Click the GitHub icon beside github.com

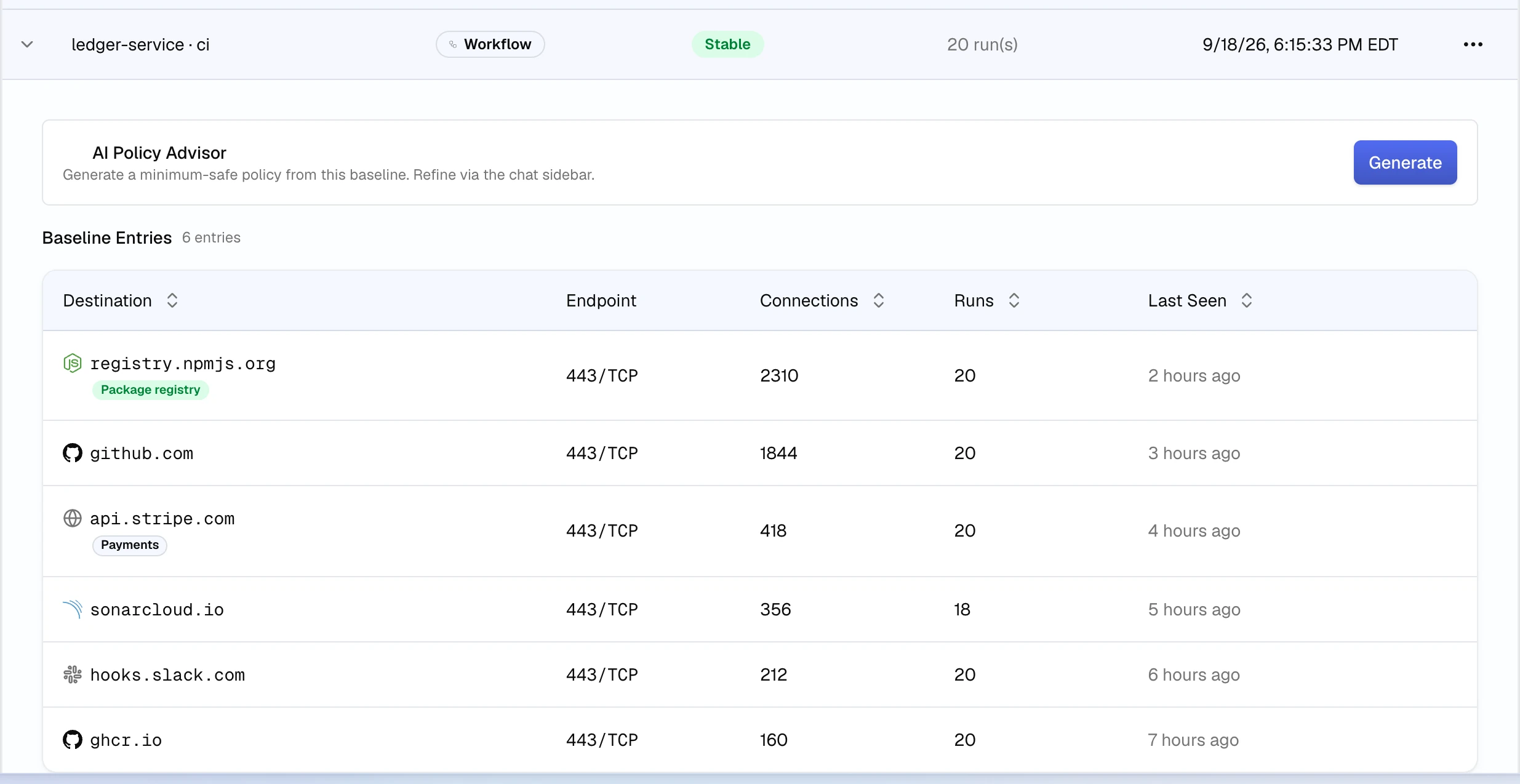tap(73, 453)
